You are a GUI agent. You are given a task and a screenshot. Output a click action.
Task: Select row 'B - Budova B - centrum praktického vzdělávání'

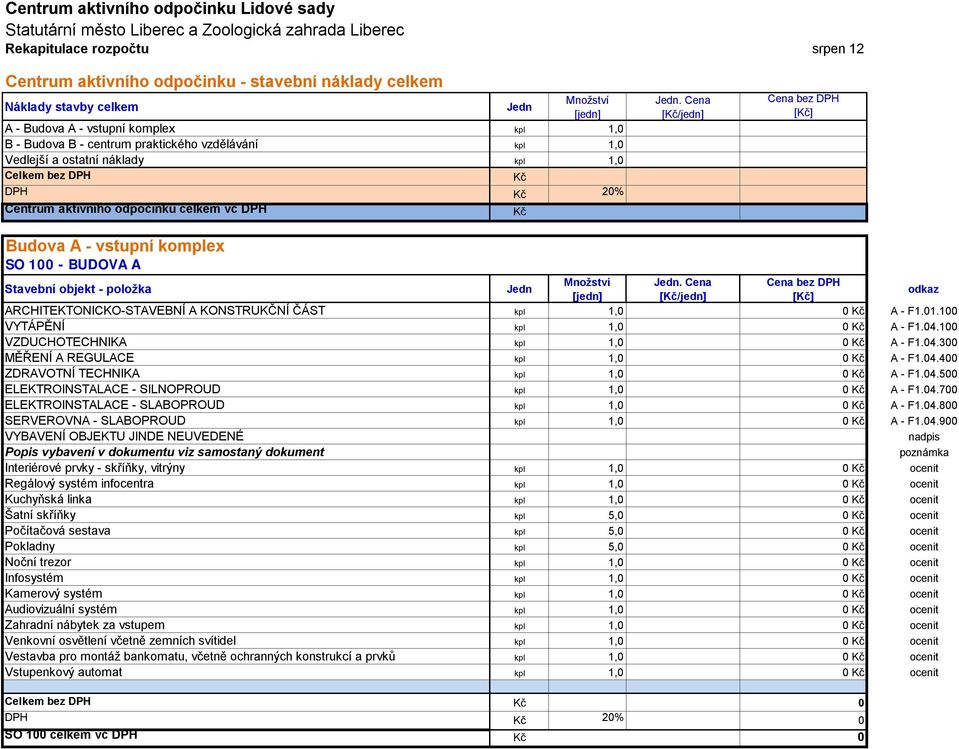(434, 144)
